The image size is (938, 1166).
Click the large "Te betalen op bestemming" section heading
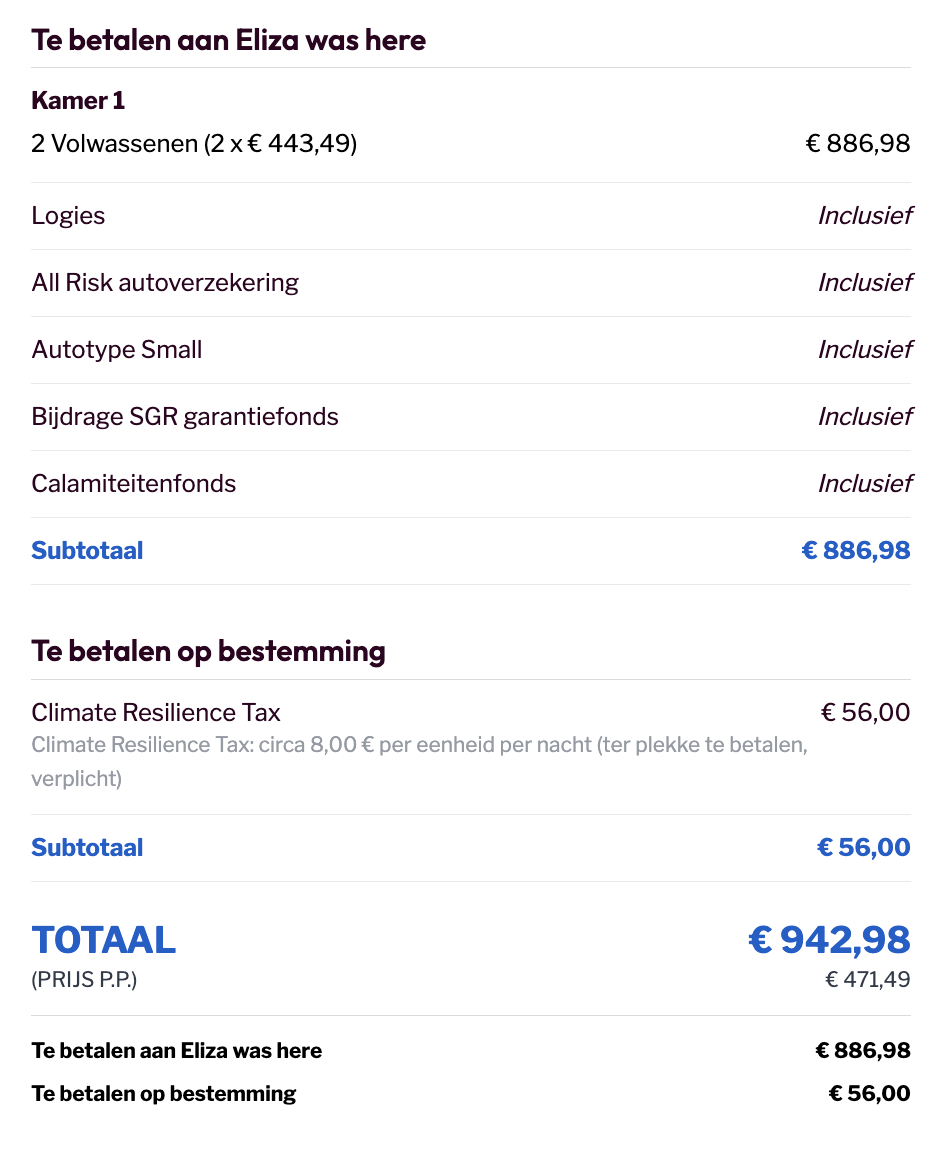(208, 651)
